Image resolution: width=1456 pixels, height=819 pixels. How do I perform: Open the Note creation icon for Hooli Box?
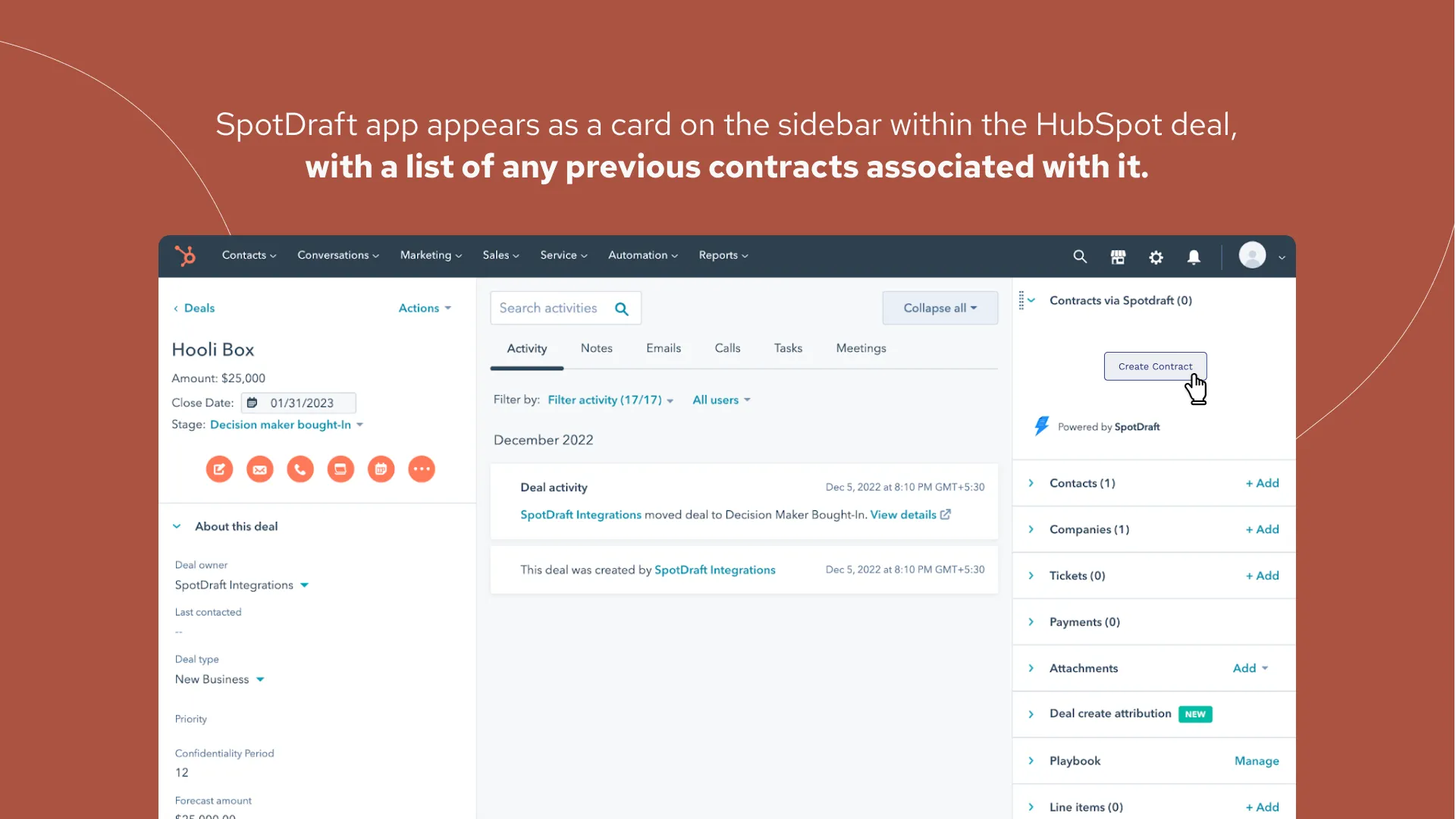click(x=219, y=469)
